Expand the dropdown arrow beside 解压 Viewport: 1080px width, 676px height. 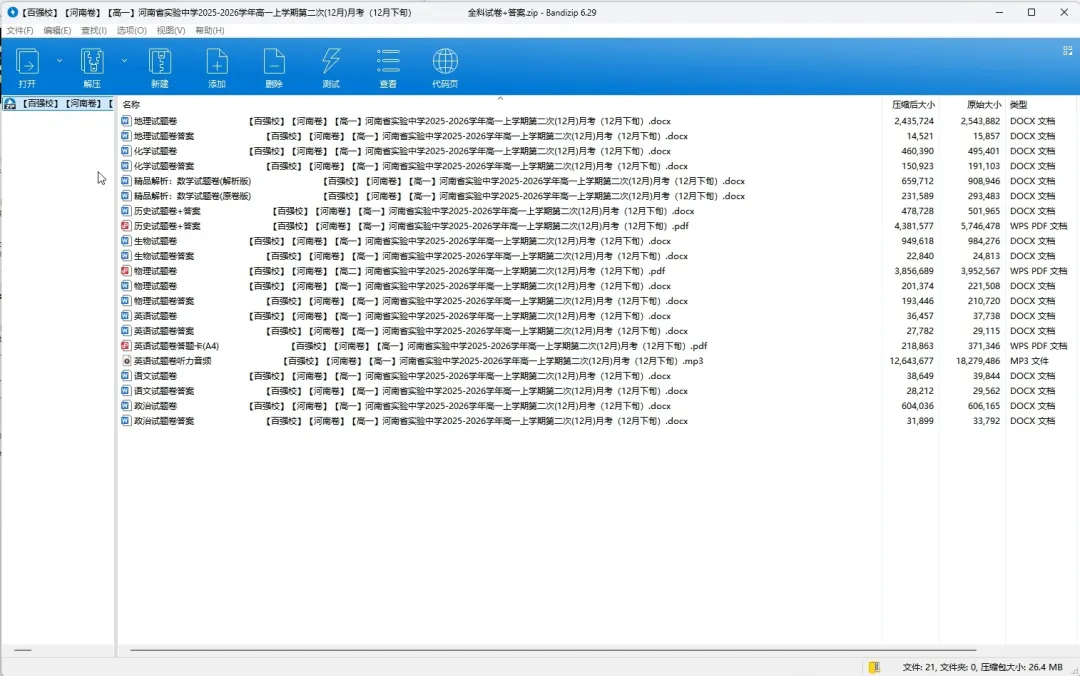(124, 61)
